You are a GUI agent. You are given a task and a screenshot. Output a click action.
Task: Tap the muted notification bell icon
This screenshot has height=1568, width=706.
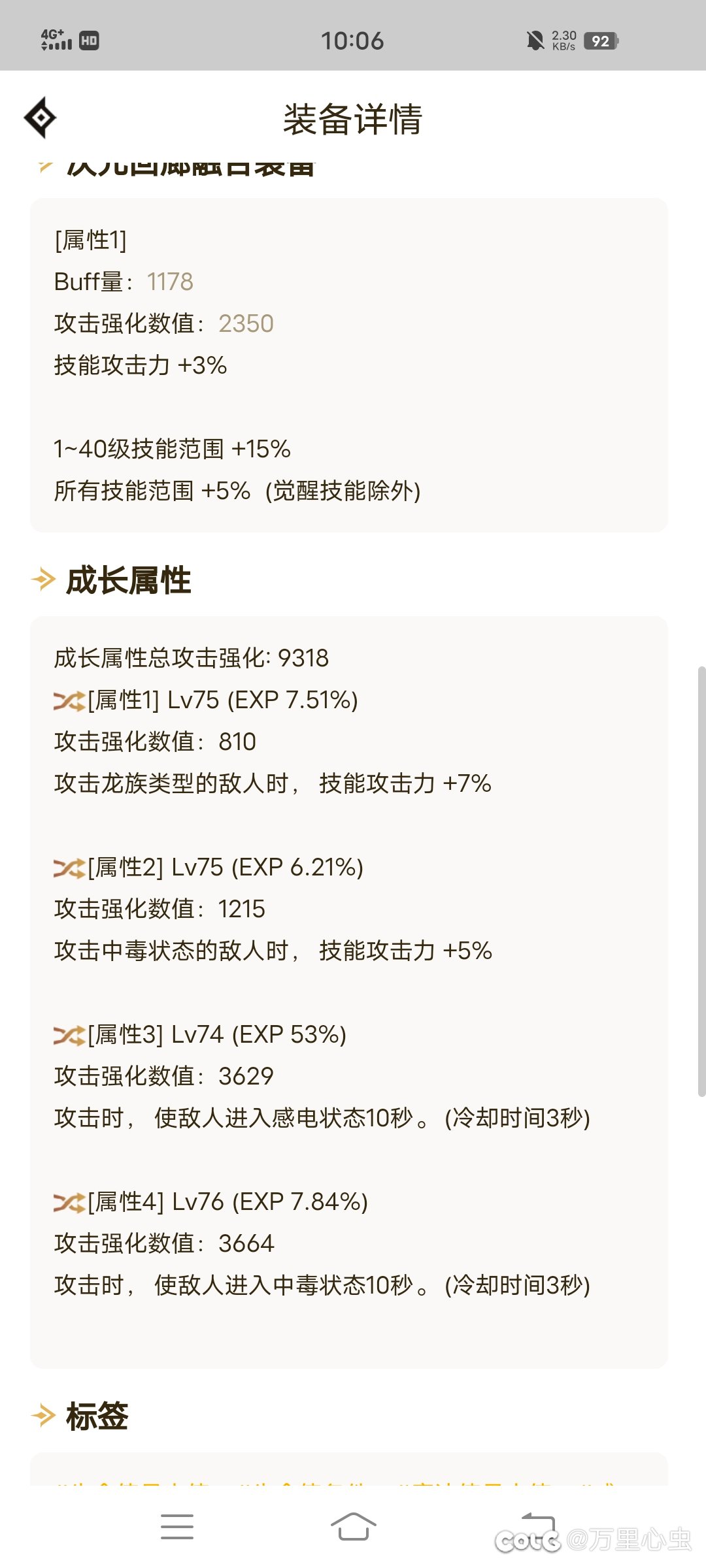pyautogui.click(x=535, y=41)
